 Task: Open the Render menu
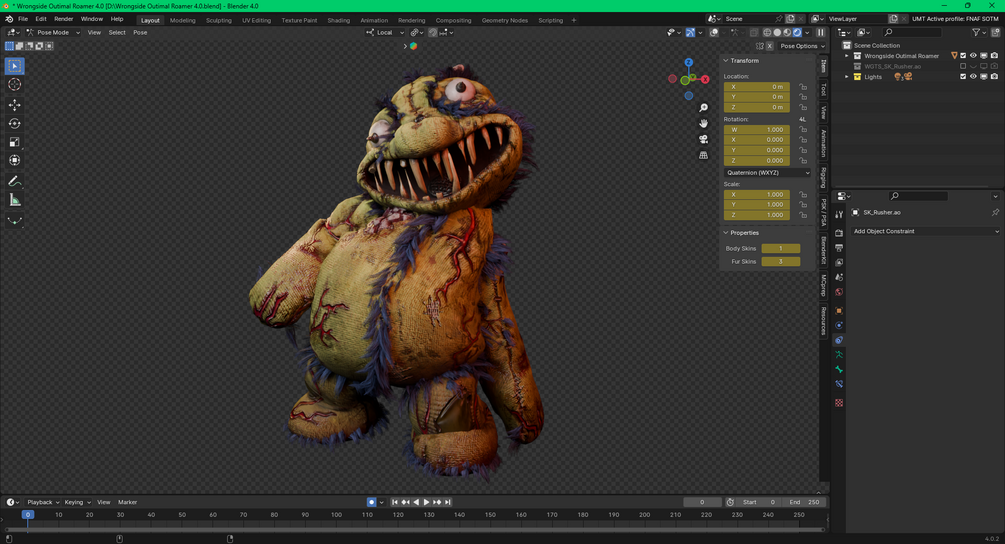tap(63, 19)
